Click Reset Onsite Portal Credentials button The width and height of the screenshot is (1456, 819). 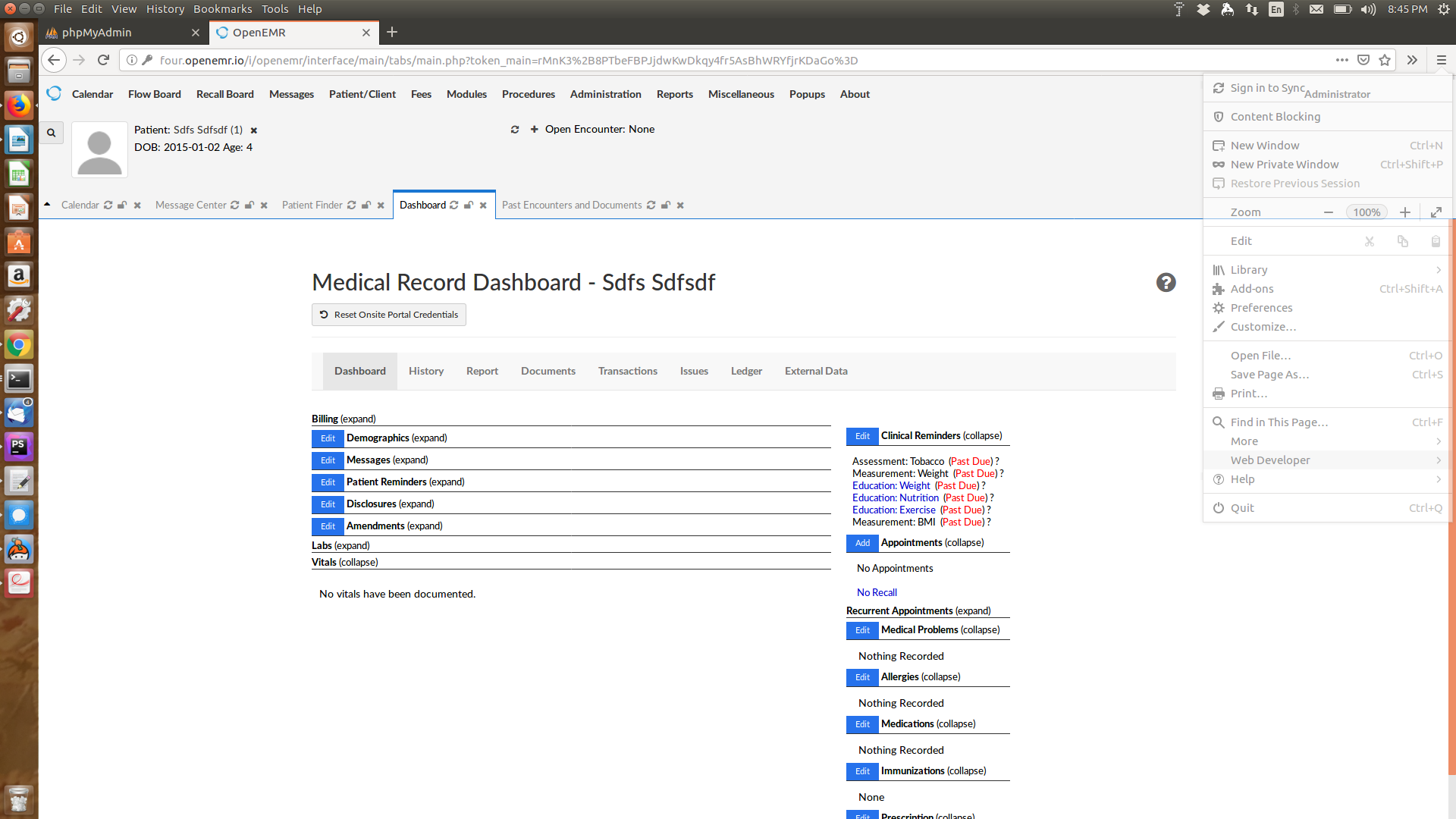[388, 315]
